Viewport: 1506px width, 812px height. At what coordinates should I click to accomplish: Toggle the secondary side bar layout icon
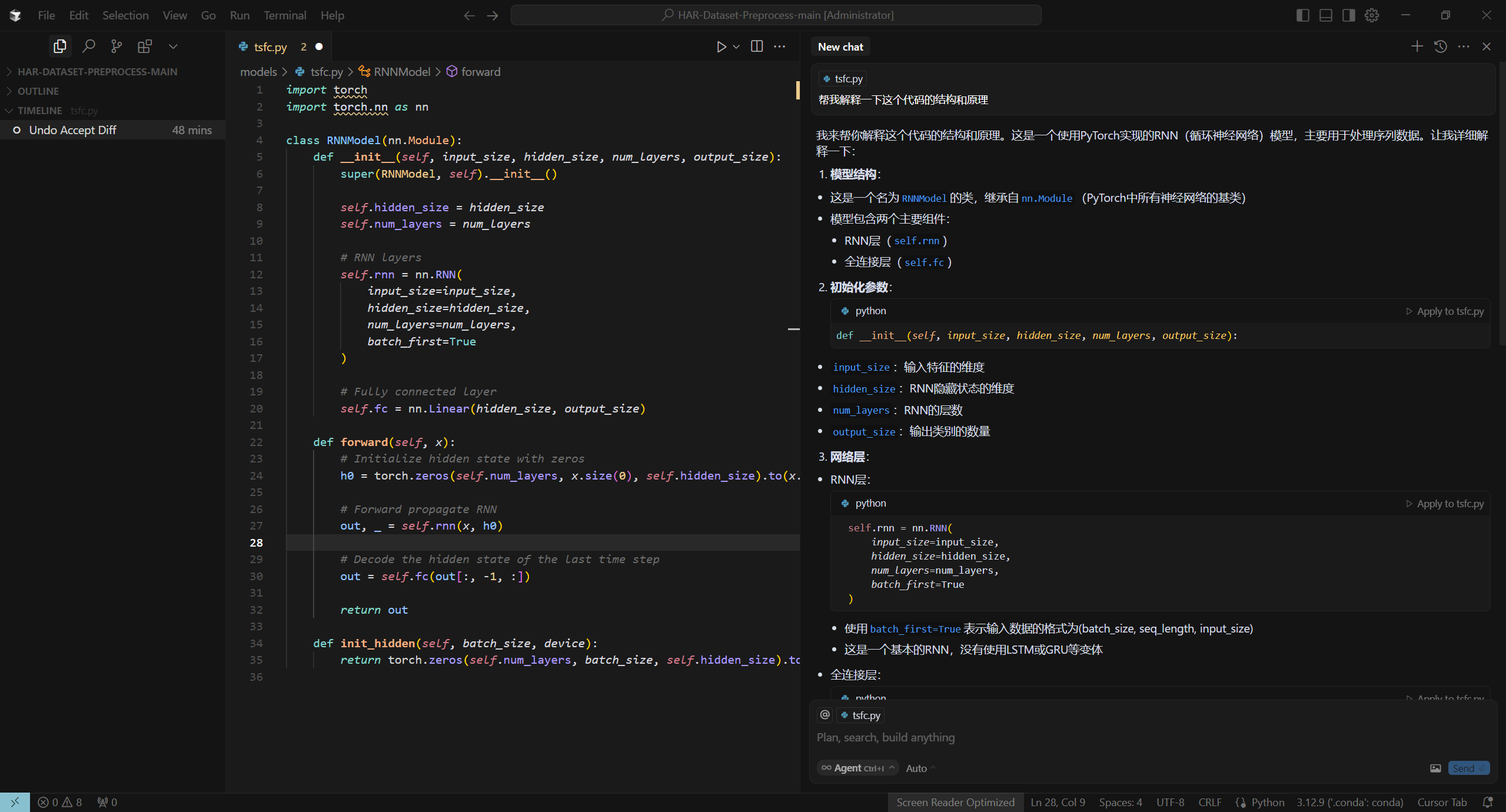1349,15
